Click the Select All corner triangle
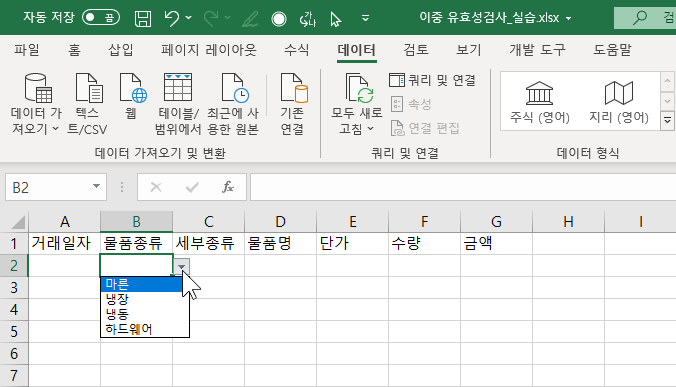676x387 pixels. [18, 222]
